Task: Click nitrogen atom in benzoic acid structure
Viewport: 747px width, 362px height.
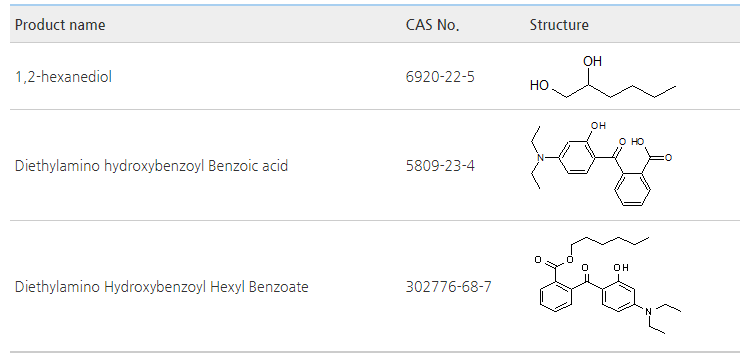Action: point(539,158)
